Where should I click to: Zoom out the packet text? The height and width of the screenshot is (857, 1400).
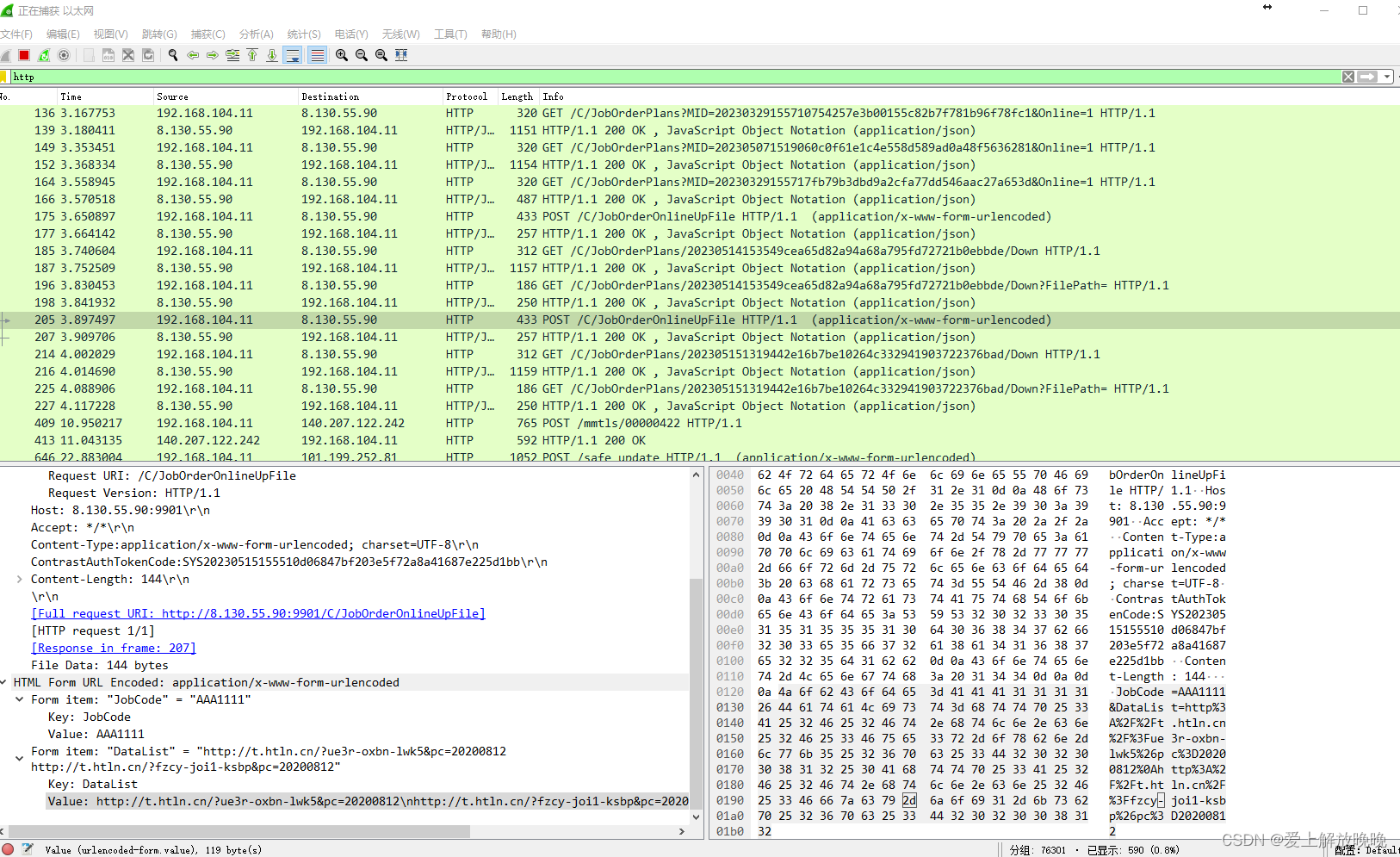pyautogui.click(x=362, y=55)
